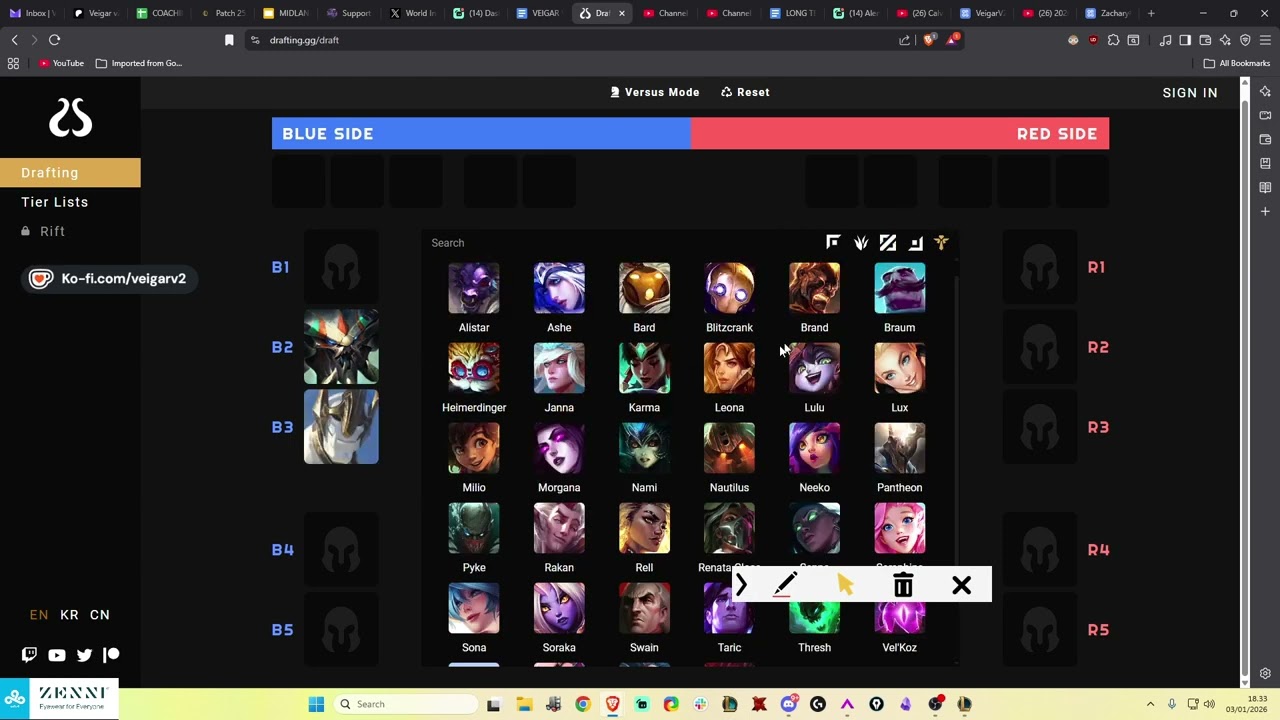Choose Lux champion portrait
The width and height of the screenshot is (1280, 720).
tap(900, 368)
